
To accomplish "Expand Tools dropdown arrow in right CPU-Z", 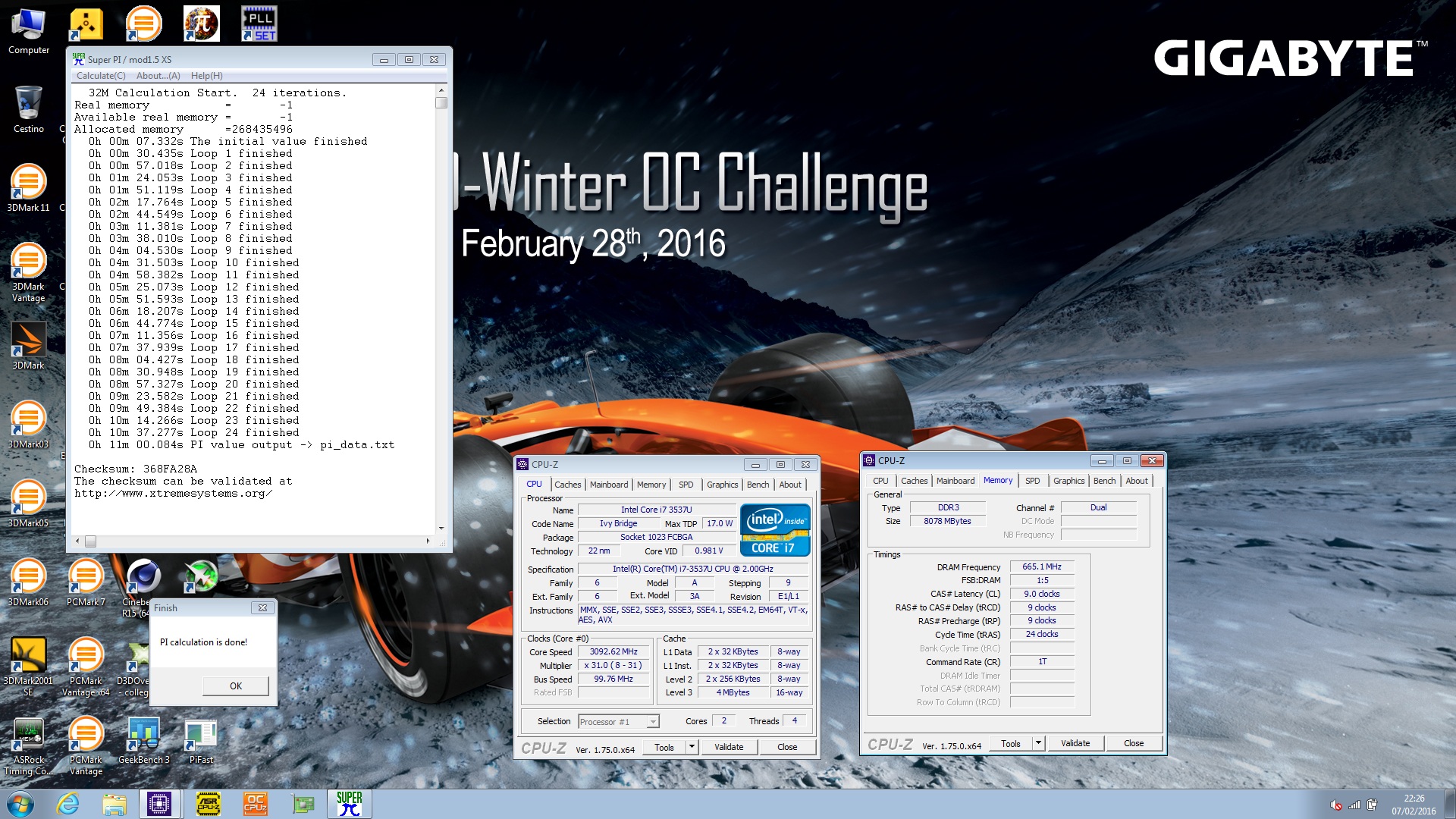I will (1038, 743).
